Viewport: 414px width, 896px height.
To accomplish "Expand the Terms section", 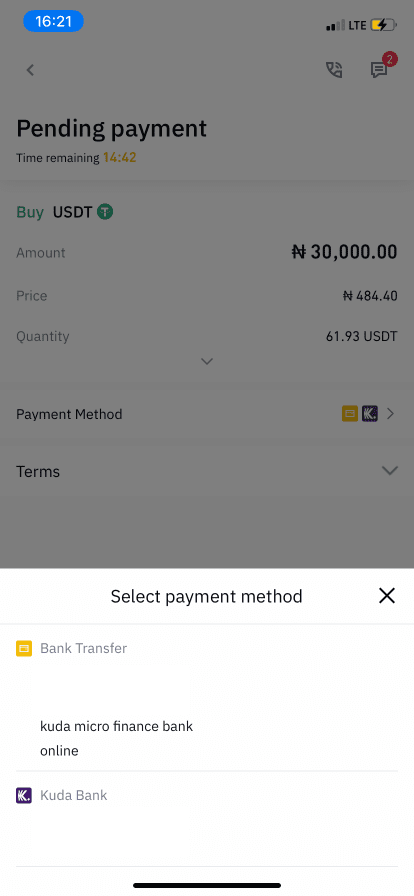I will click(390, 471).
